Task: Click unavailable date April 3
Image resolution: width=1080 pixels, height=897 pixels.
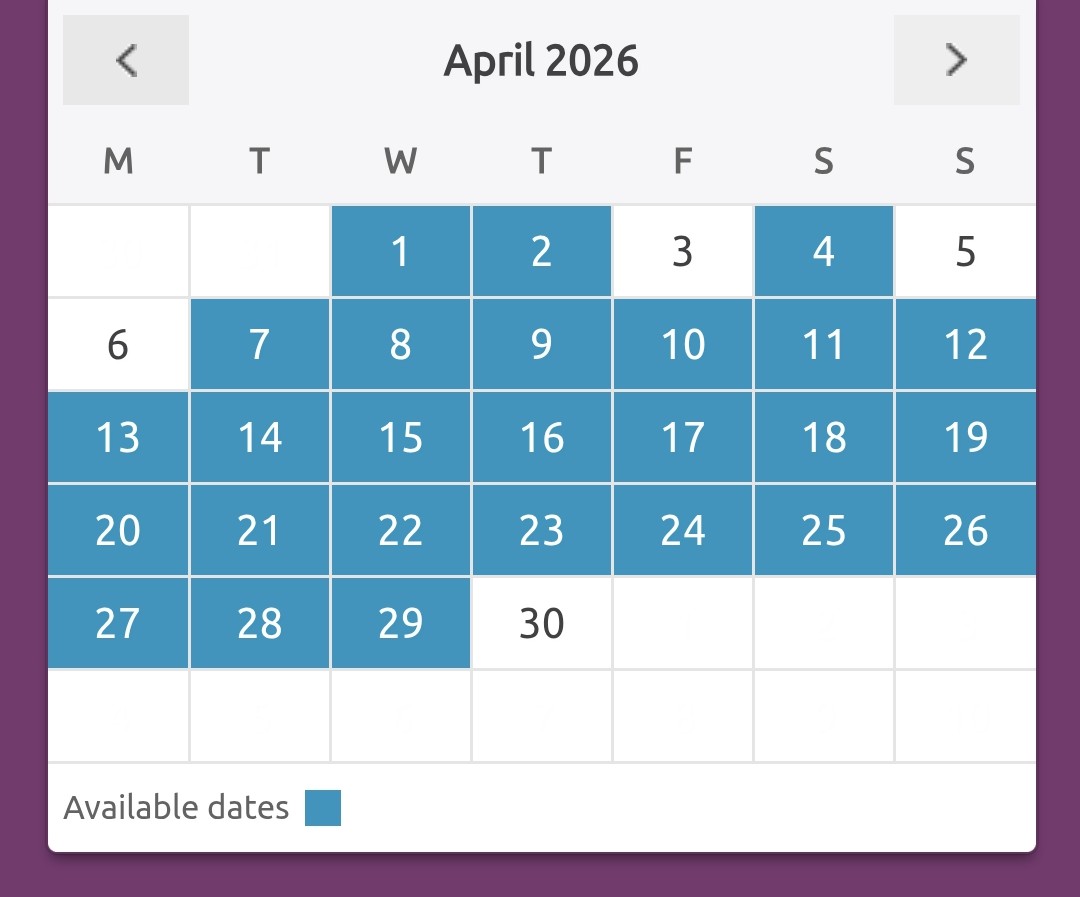Action: click(x=683, y=252)
